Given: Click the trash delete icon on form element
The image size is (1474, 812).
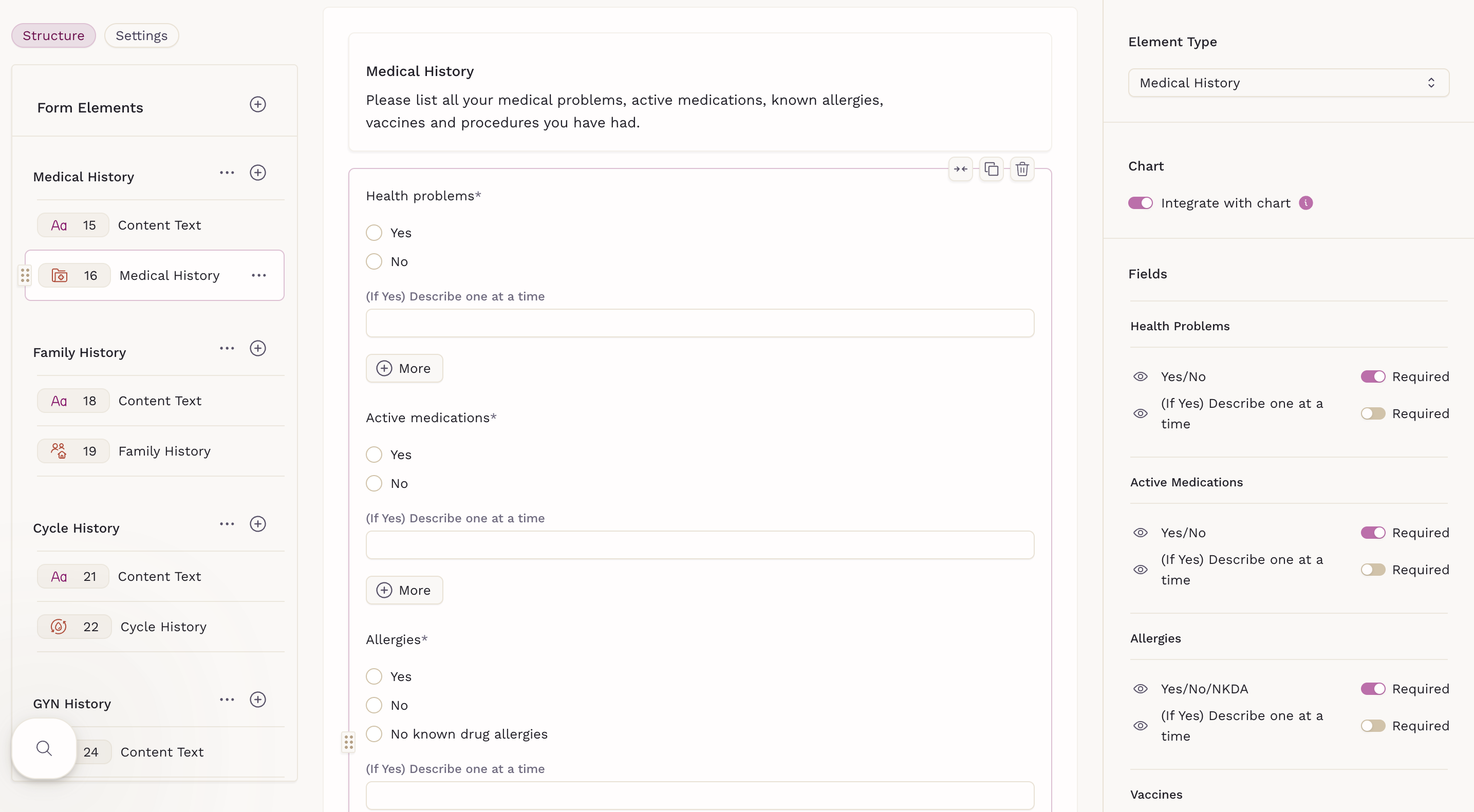Looking at the screenshot, I should [1022, 169].
